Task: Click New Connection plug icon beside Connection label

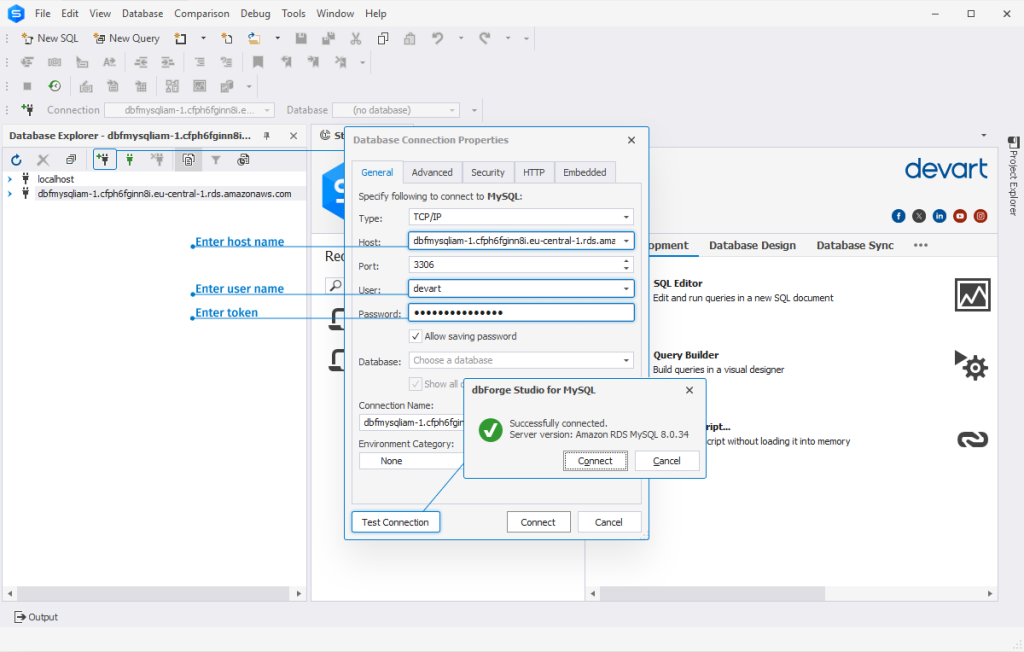Action: pyautogui.click(x=27, y=110)
